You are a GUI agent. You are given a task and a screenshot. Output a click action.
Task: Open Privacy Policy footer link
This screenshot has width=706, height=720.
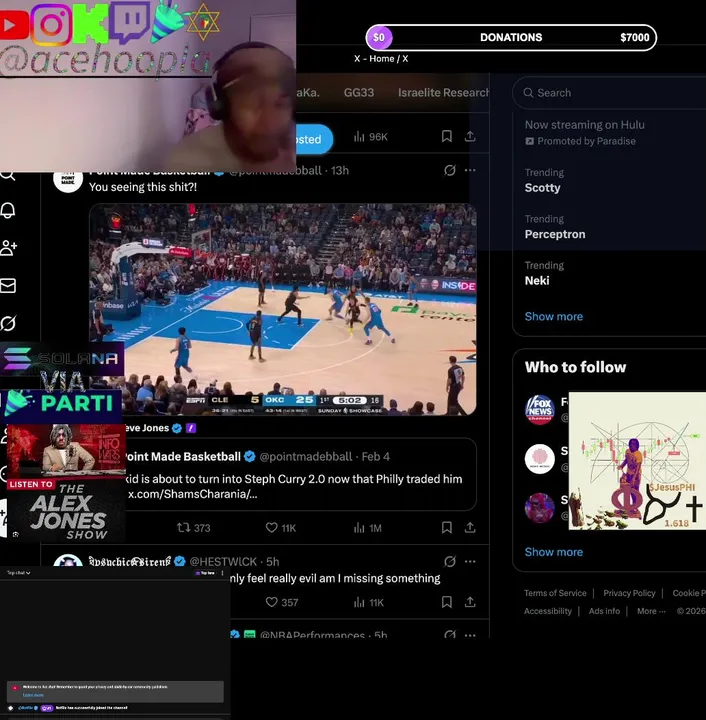coord(629,593)
